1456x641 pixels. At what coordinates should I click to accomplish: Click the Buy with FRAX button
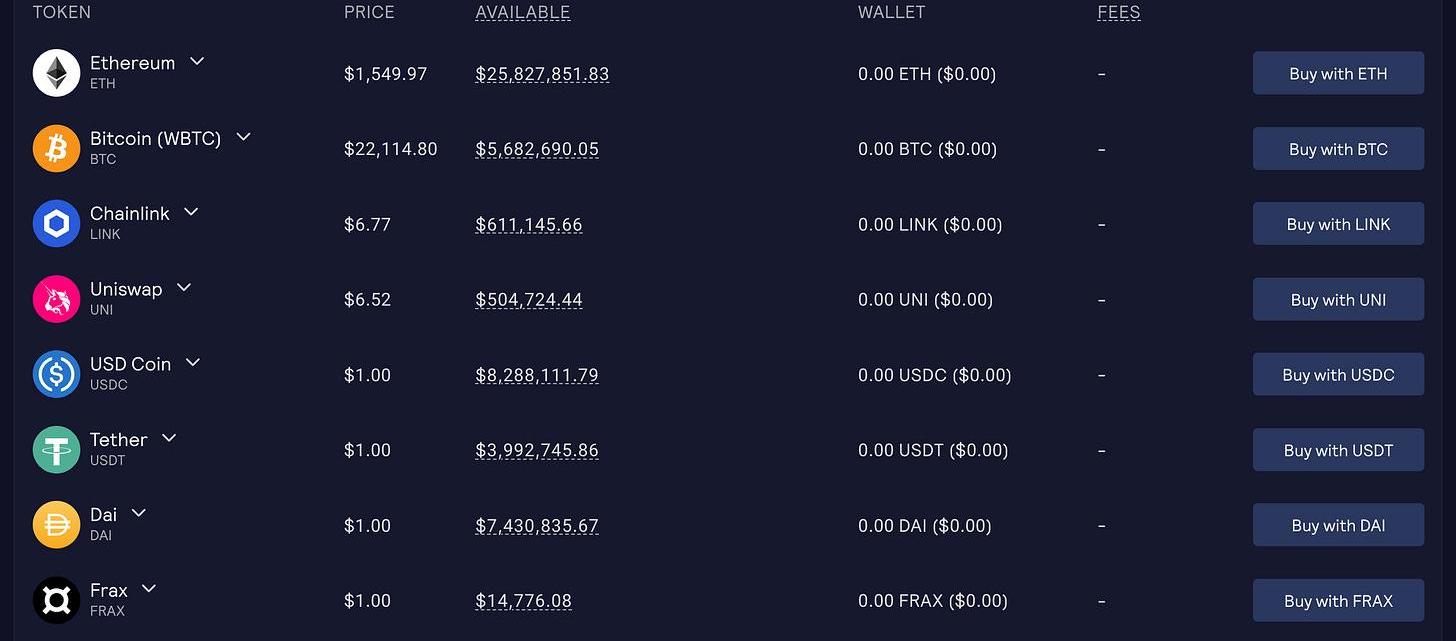click(x=1338, y=601)
